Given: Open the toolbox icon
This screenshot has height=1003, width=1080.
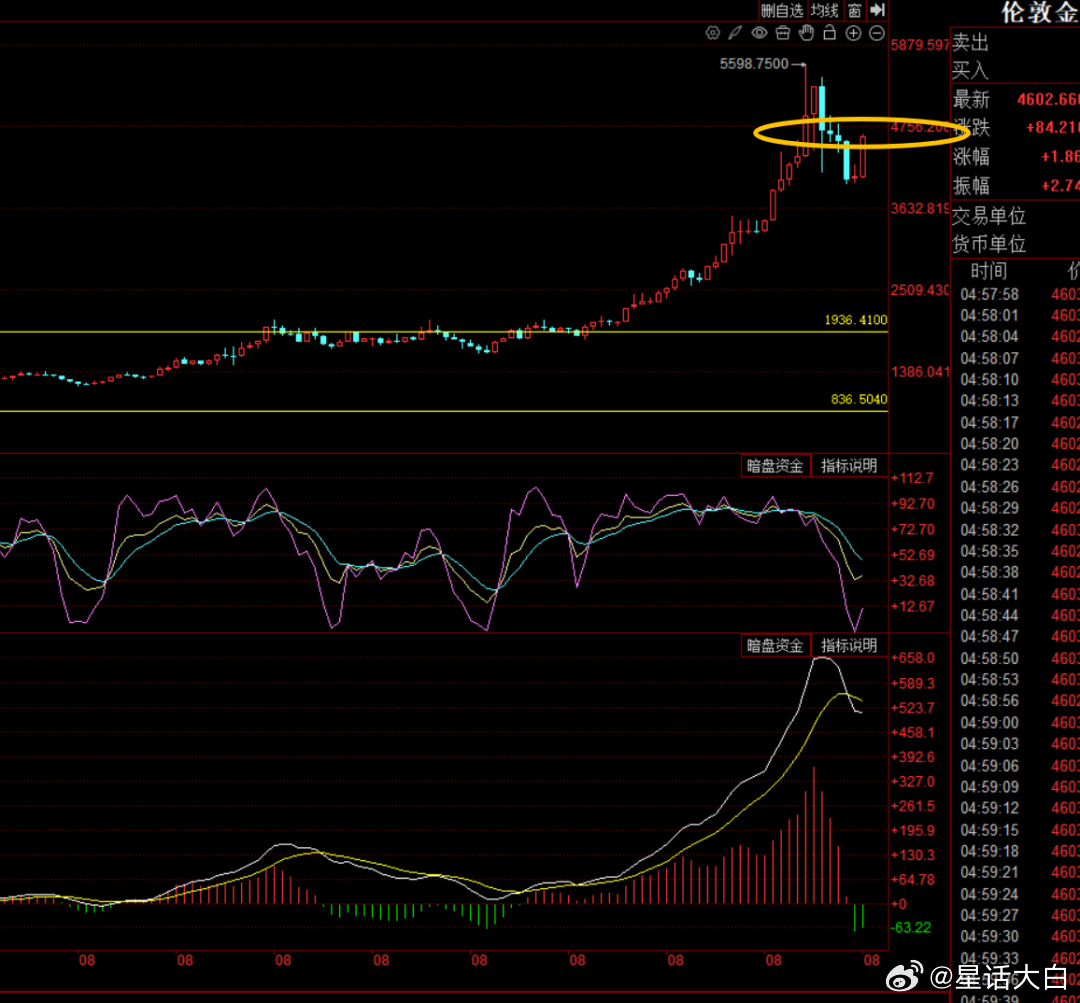Looking at the screenshot, I should click(782, 33).
